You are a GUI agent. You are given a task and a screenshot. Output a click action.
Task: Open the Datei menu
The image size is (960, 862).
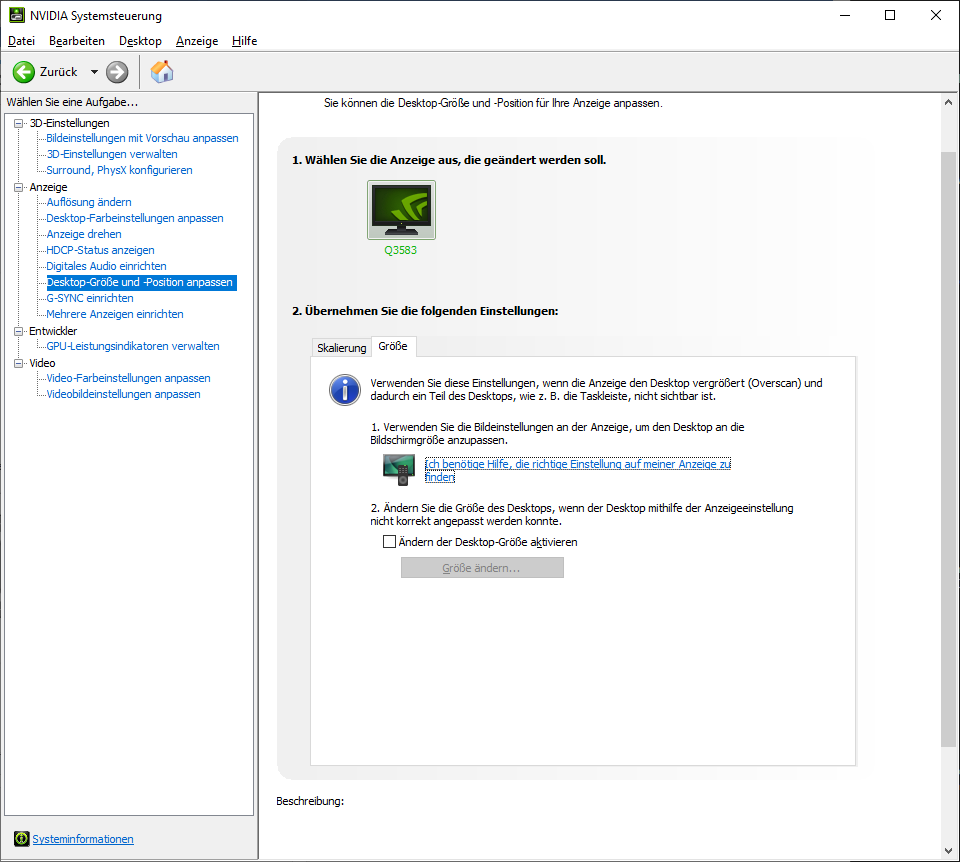tap(21, 41)
